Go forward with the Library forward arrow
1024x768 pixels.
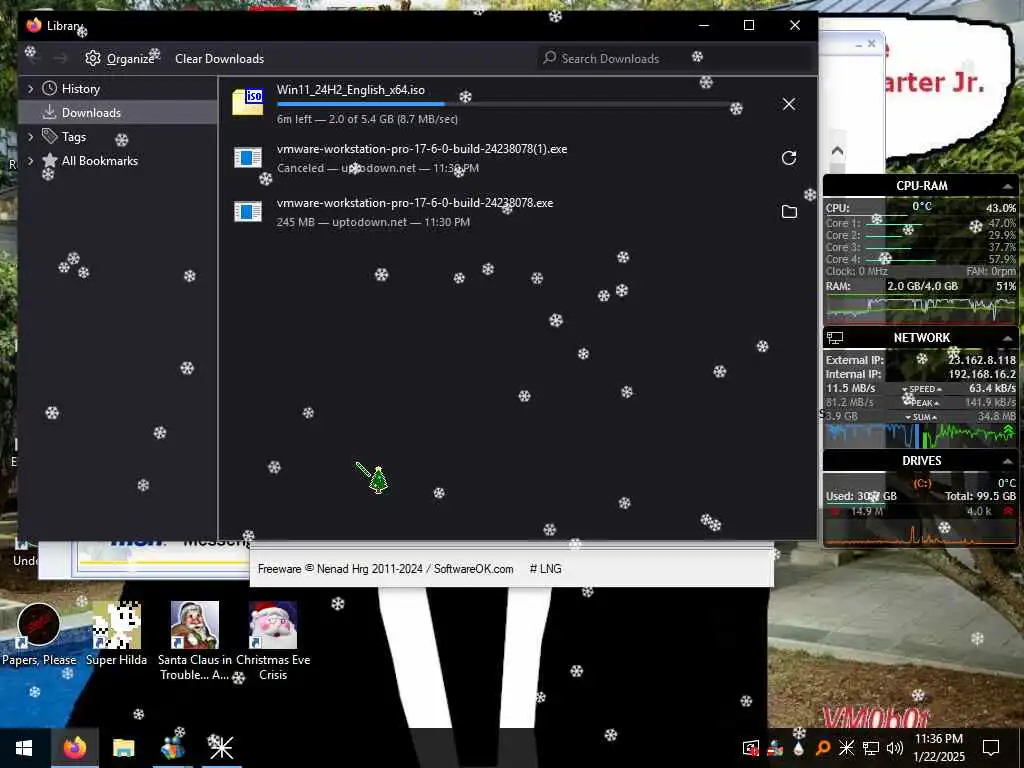point(61,59)
